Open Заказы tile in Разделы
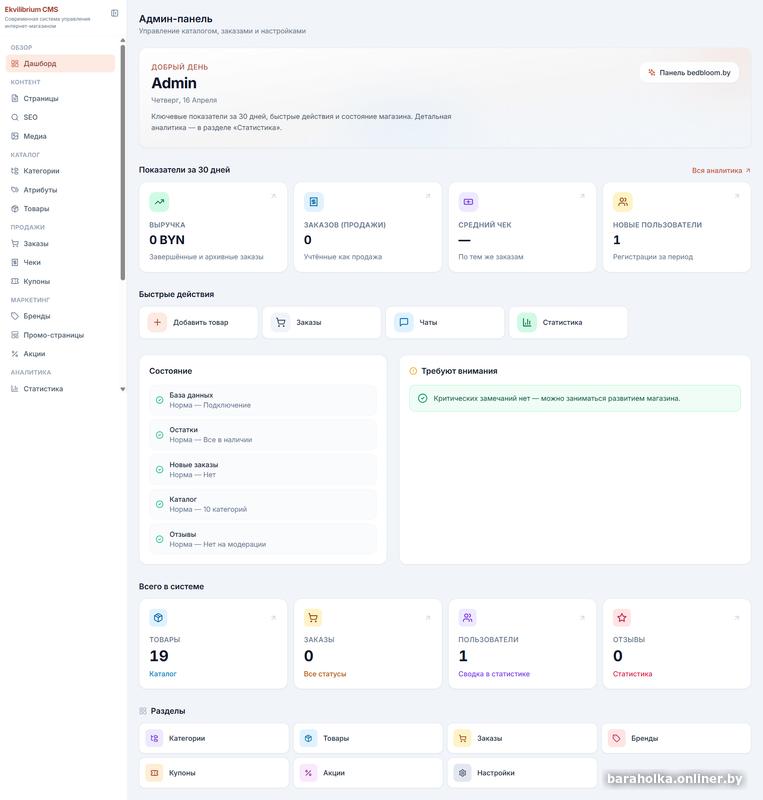 click(x=522, y=738)
